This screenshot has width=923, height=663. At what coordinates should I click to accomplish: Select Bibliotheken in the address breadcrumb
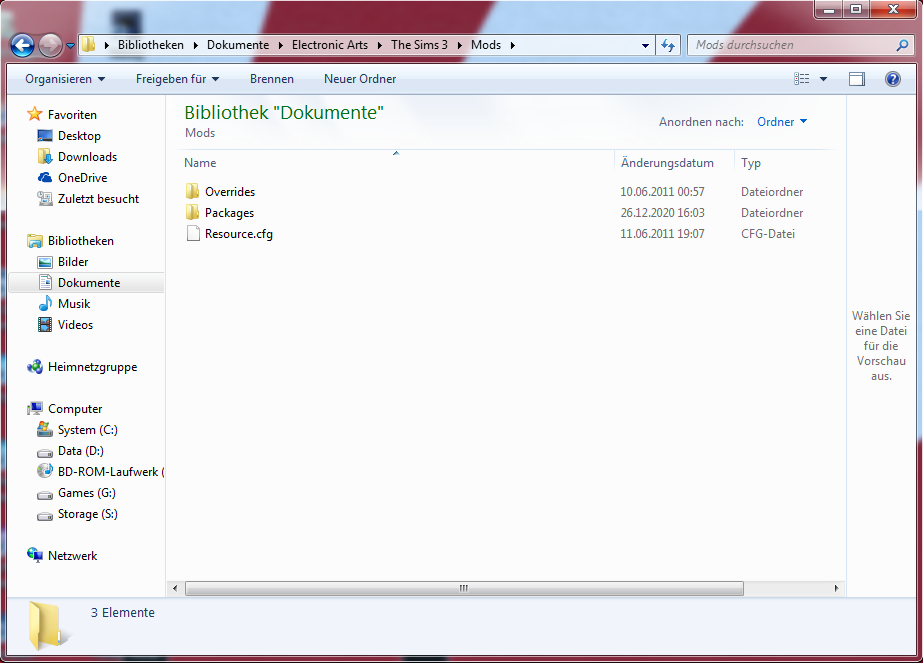pos(151,45)
